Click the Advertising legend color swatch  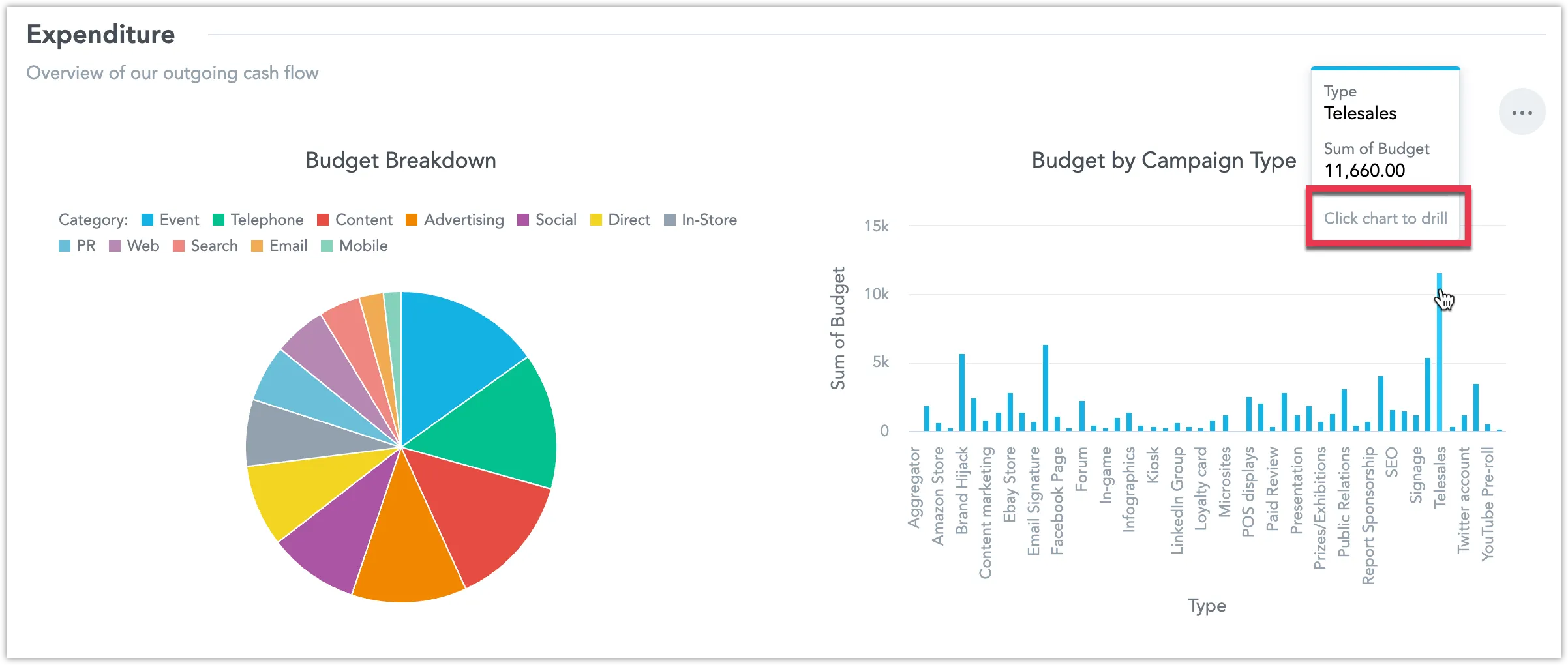[412, 220]
